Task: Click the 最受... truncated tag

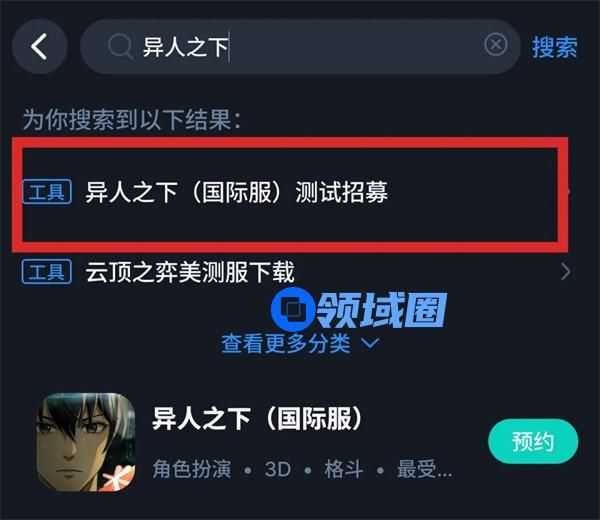Action: click(424, 469)
